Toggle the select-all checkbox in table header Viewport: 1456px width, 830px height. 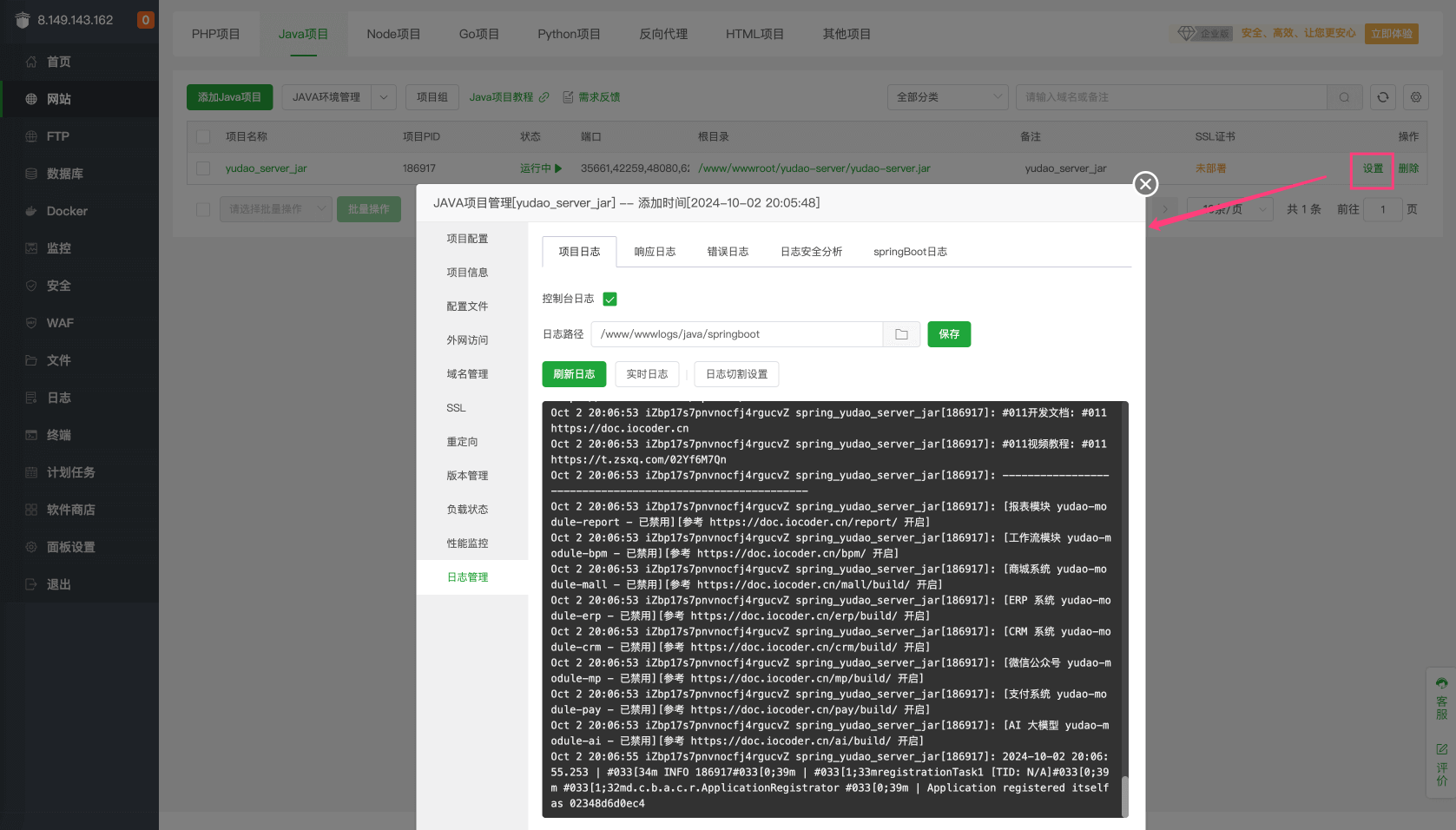pos(203,136)
